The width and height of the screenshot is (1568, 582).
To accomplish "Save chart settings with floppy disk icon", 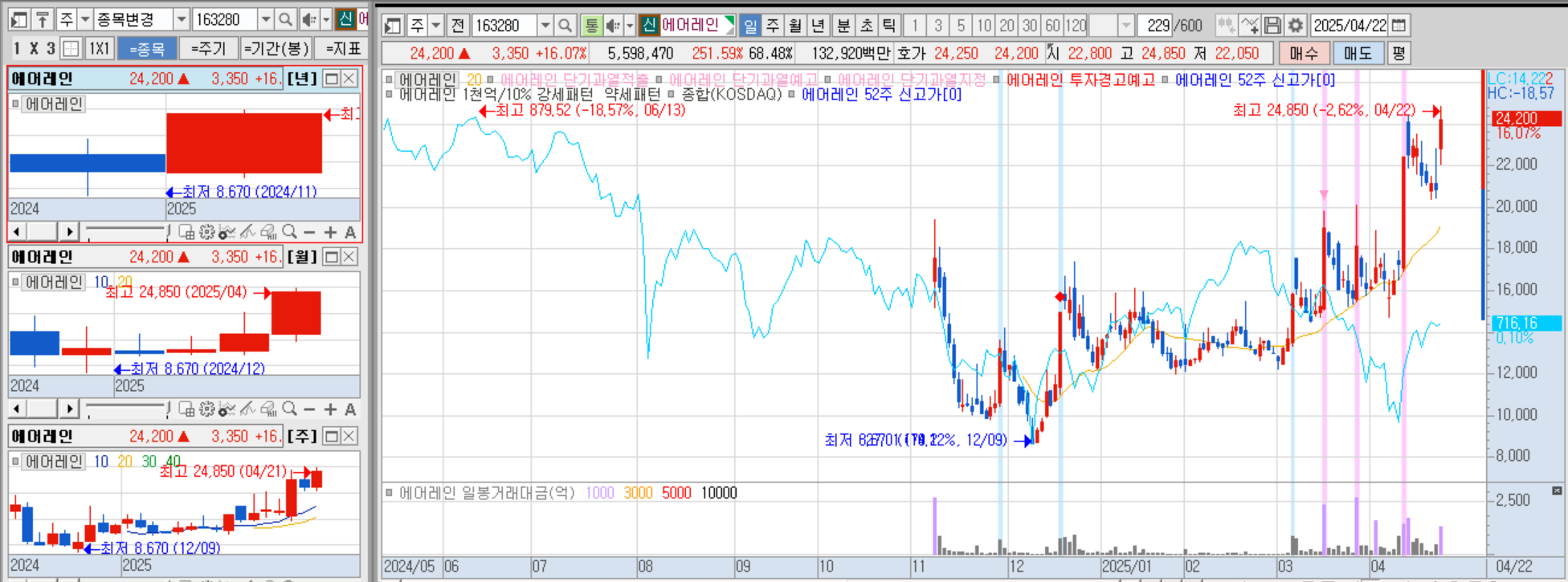I will (x=1272, y=26).
